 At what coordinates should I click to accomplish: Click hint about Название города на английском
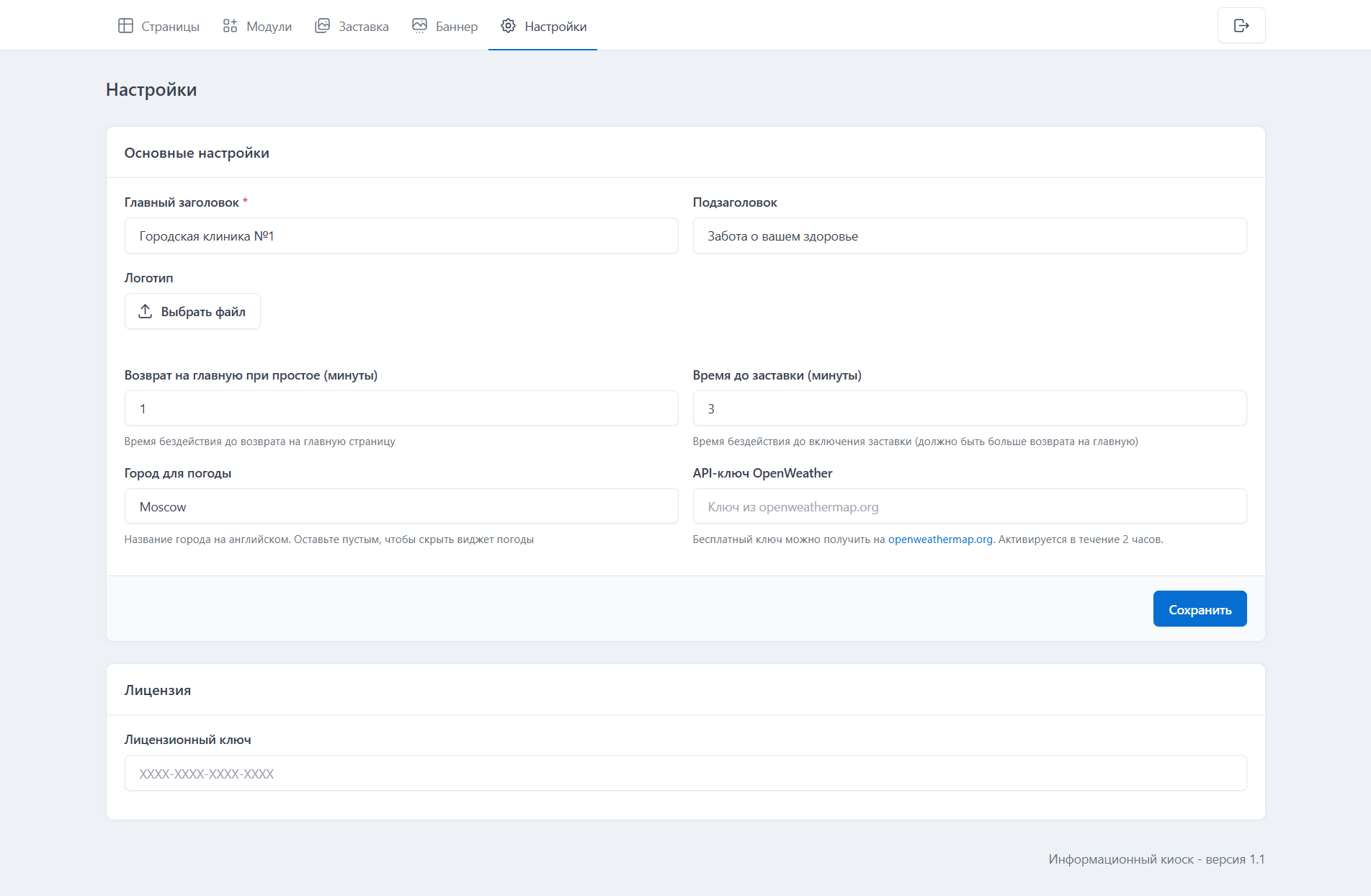click(329, 539)
